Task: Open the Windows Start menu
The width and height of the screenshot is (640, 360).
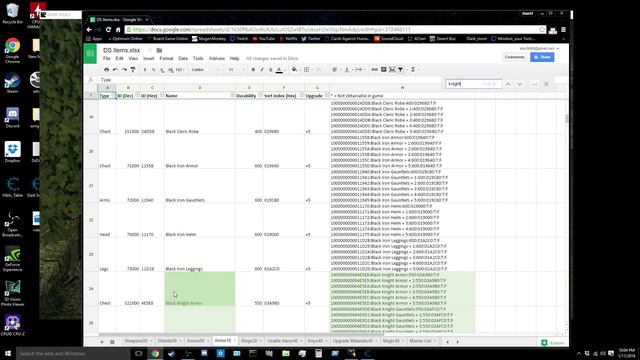Action: [8, 353]
